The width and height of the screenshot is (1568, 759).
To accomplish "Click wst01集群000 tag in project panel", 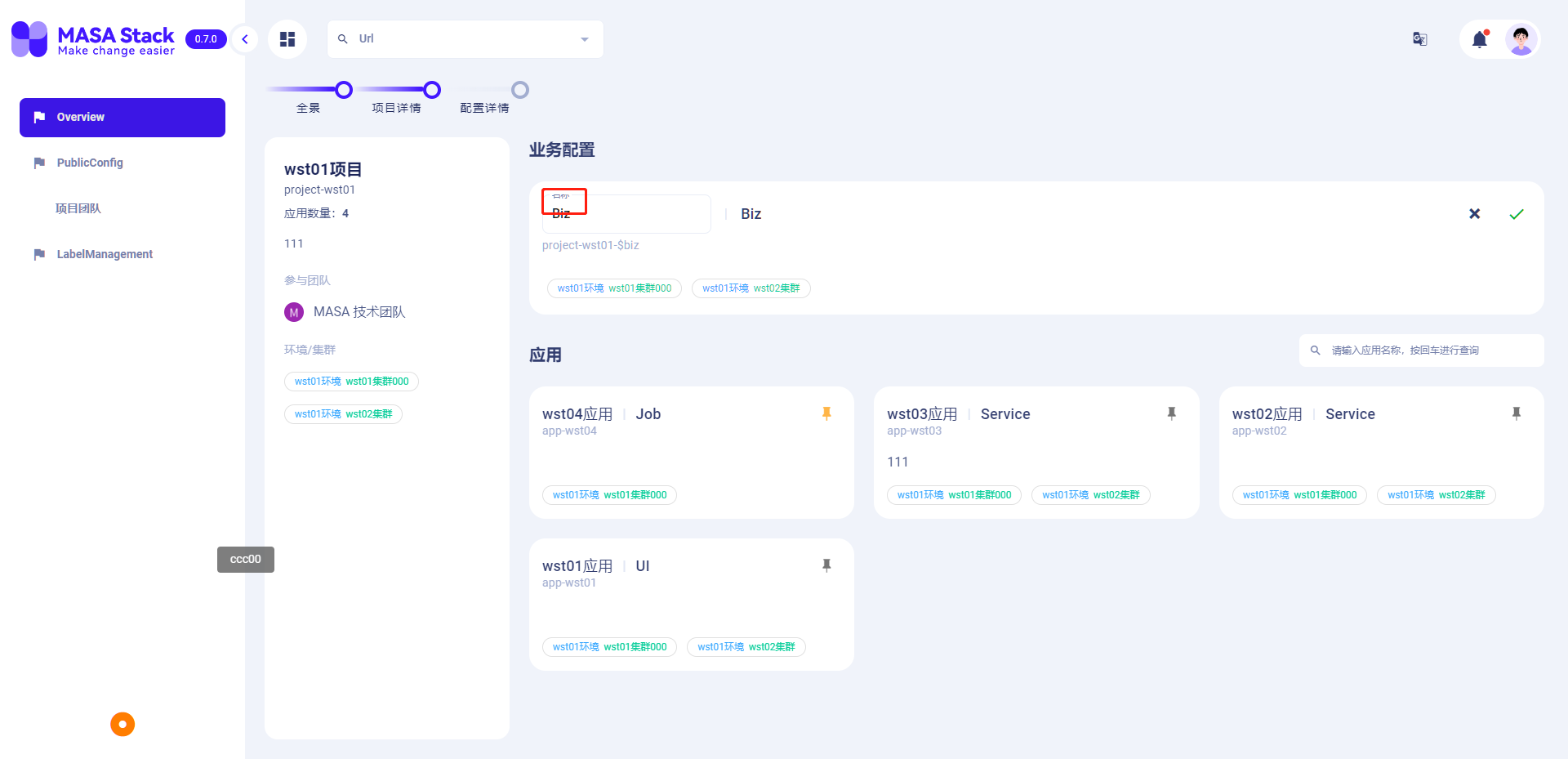I will pos(351,382).
